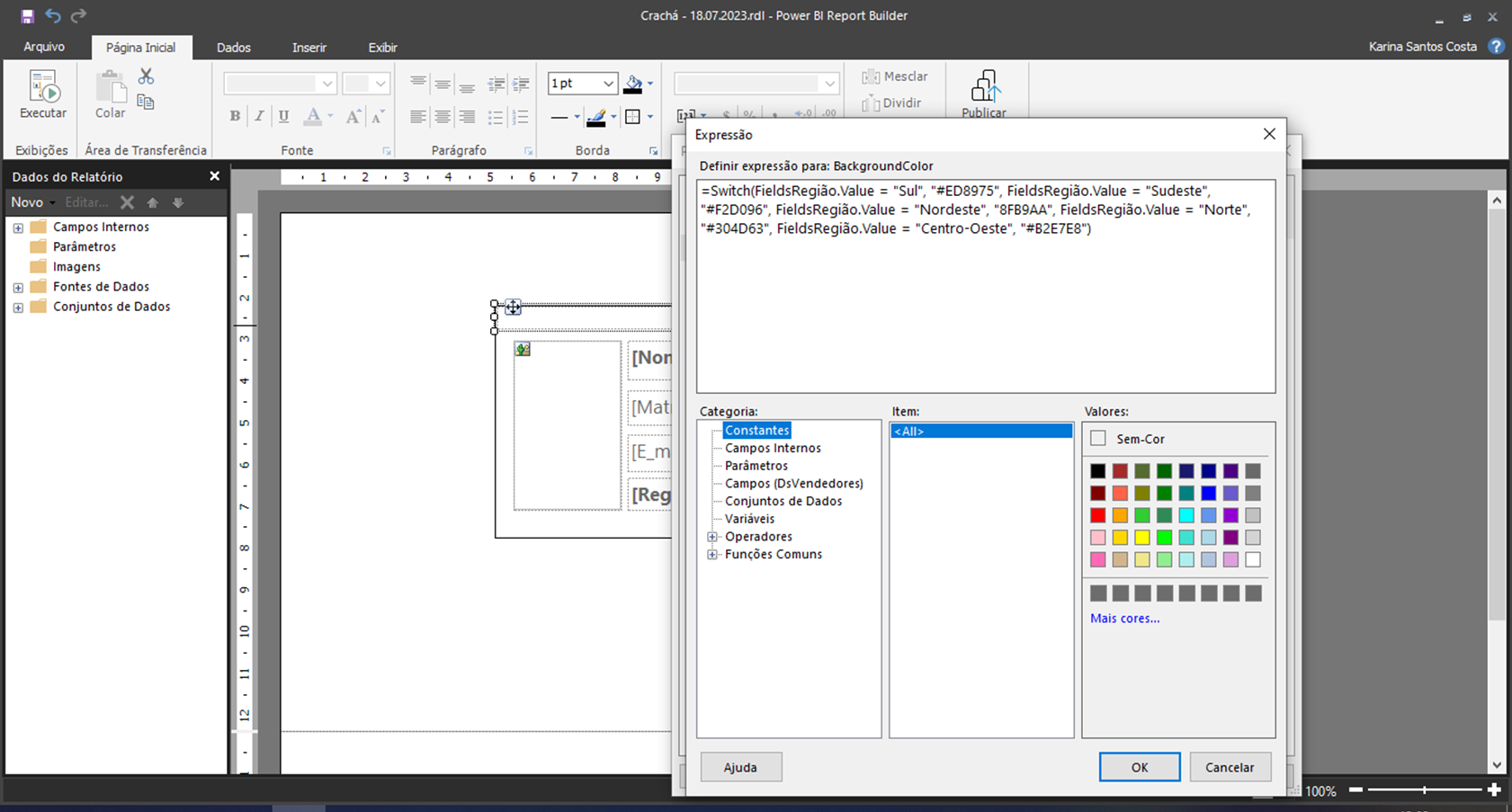Click the Dividir button
This screenshot has height=812, width=1512.
click(891, 103)
